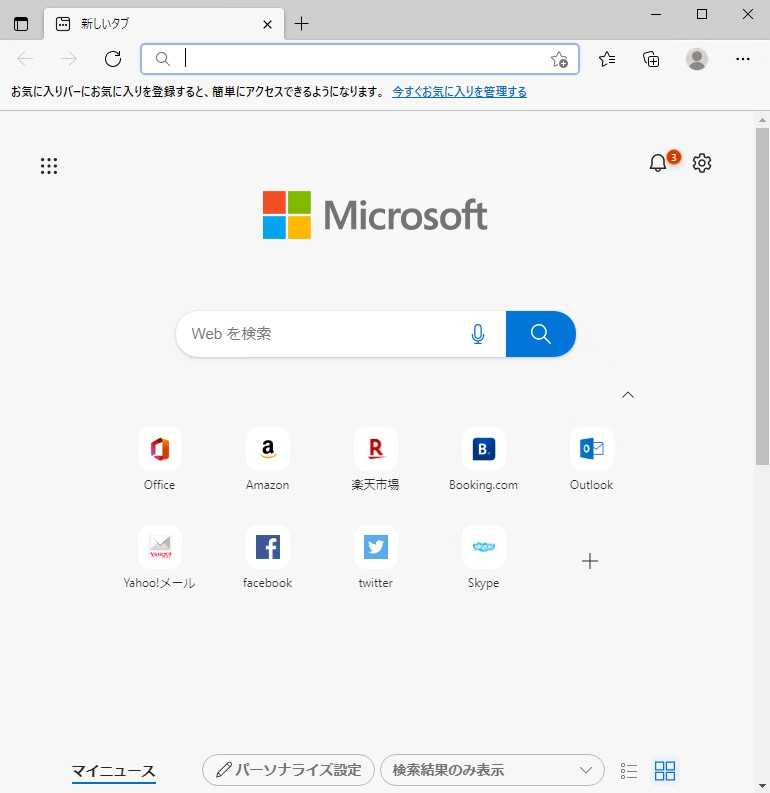
Task: Click the address bar search icon
Action: coord(162,59)
